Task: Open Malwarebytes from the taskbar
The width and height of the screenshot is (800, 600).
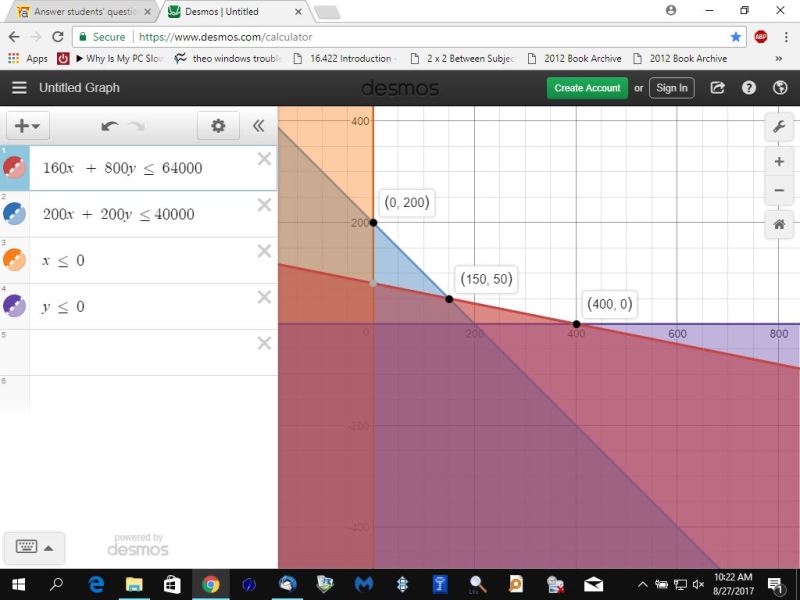Action: click(364, 585)
